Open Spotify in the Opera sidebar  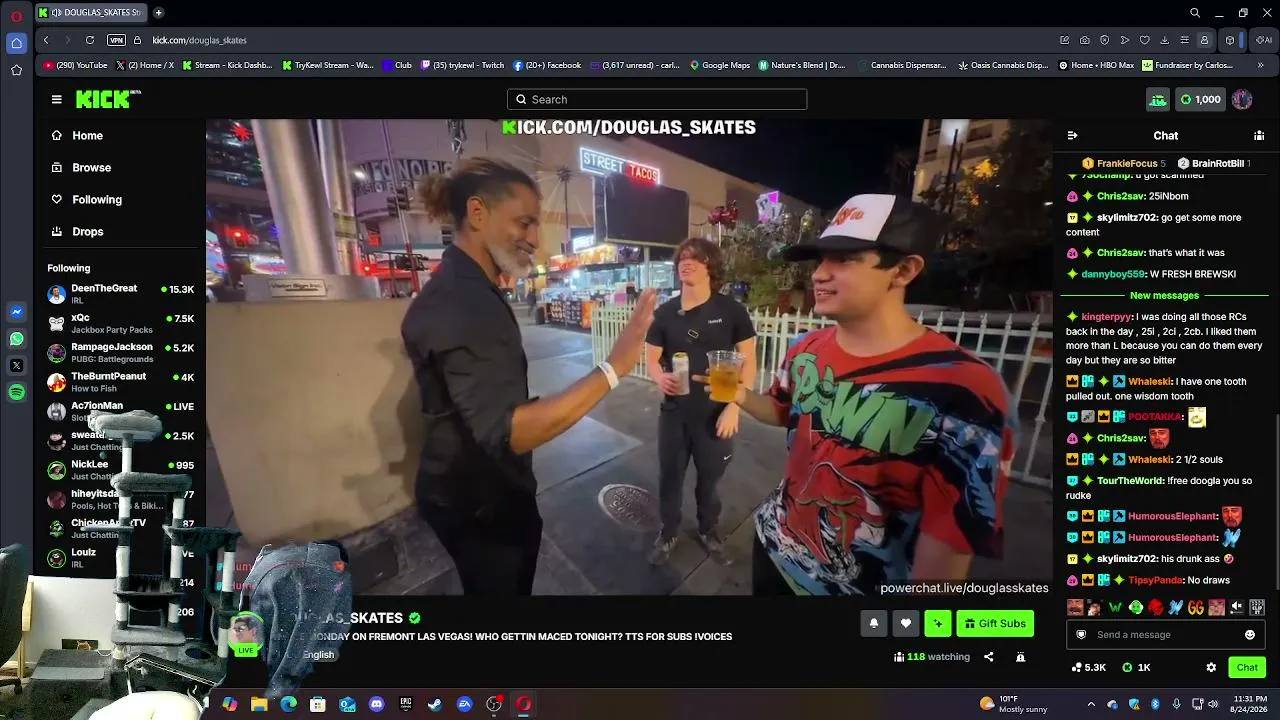(16, 393)
